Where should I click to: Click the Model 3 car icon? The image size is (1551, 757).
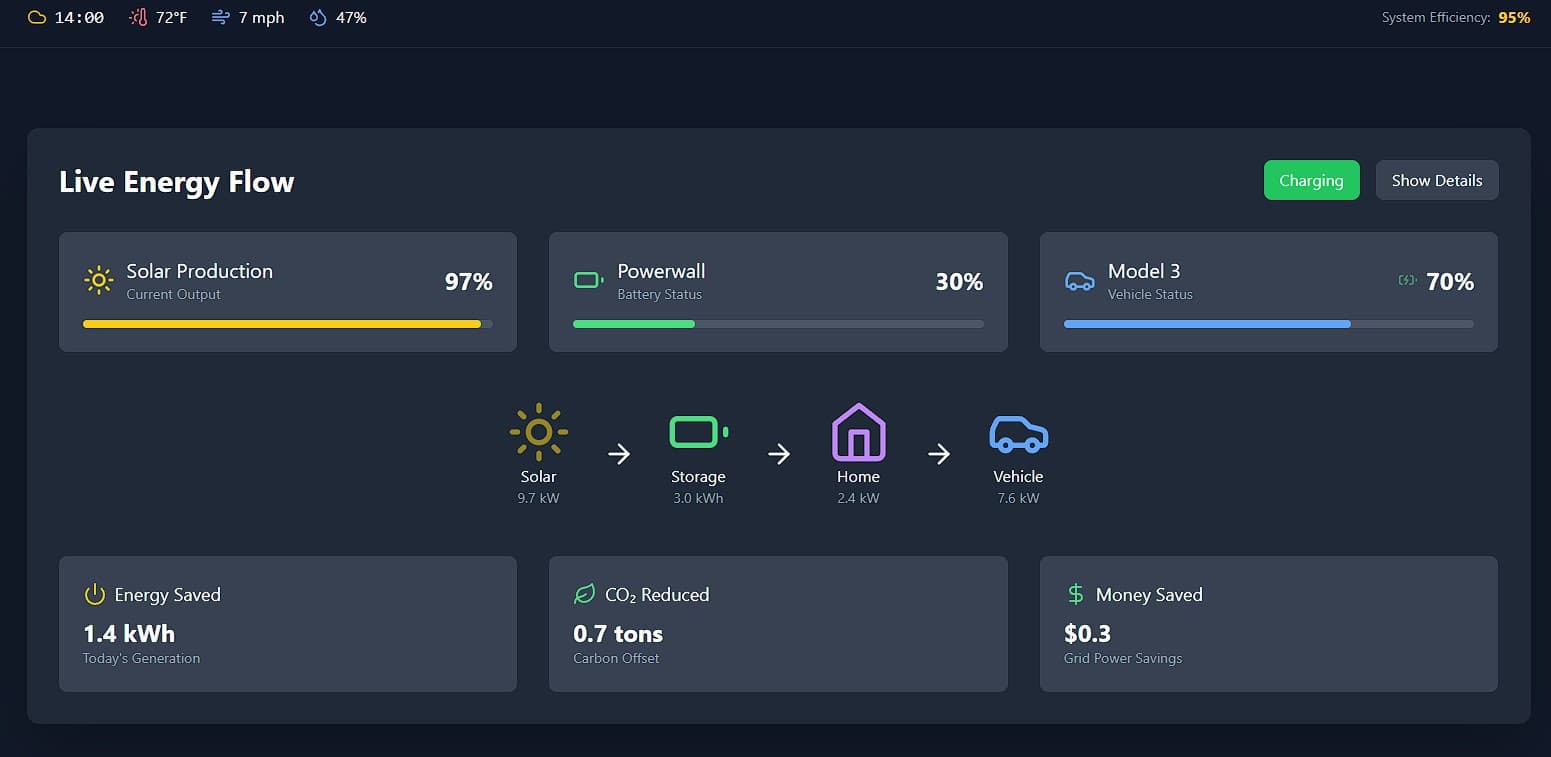(1079, 280)
